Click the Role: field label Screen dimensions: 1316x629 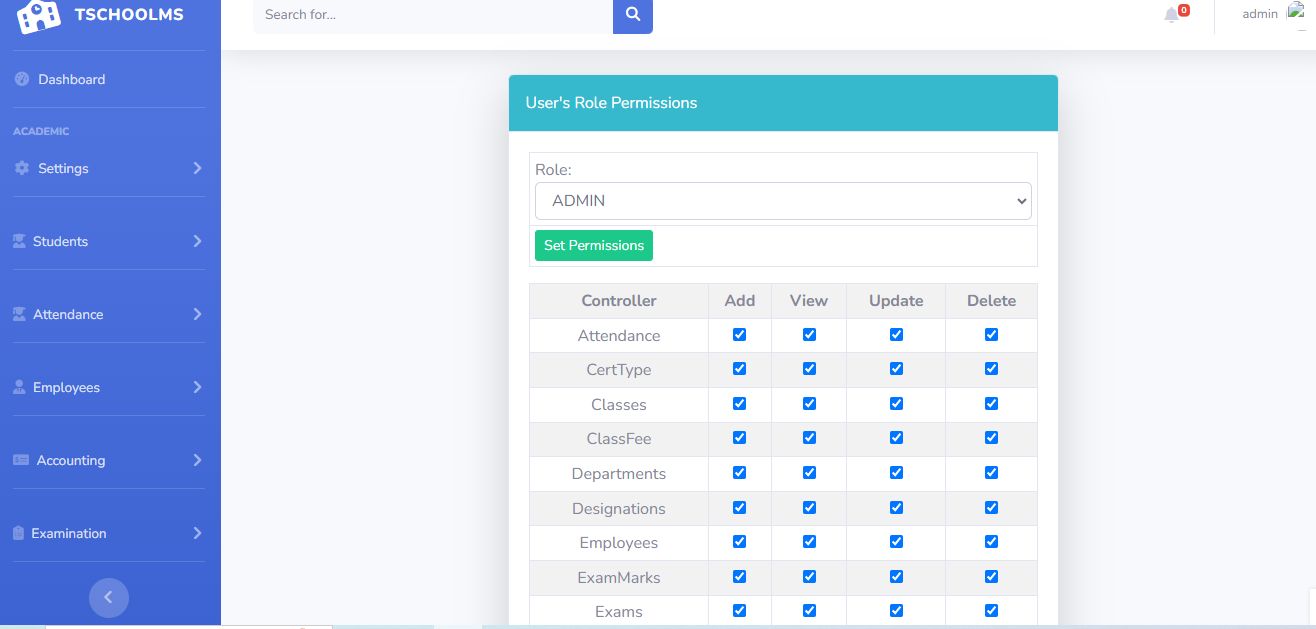point(553,170)
